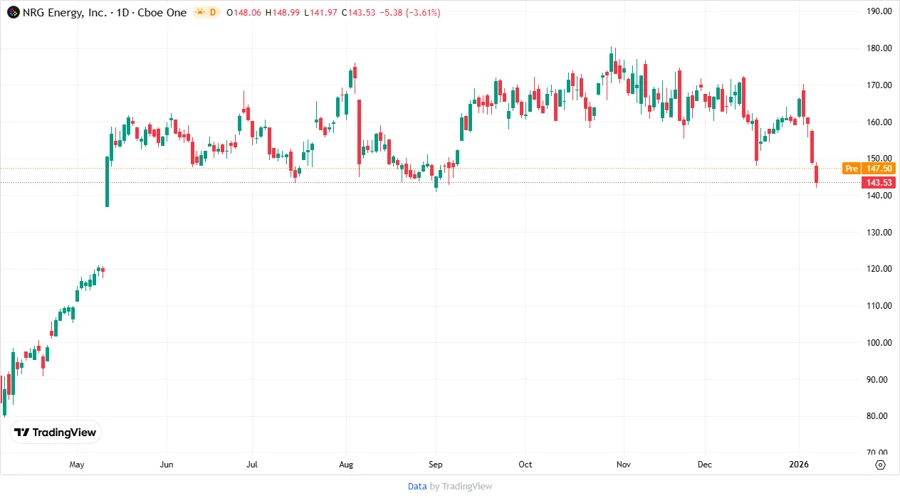The image size is (900, 498).
Task: Click the 180.00 price axis label
Action: (x=879, y=48)
